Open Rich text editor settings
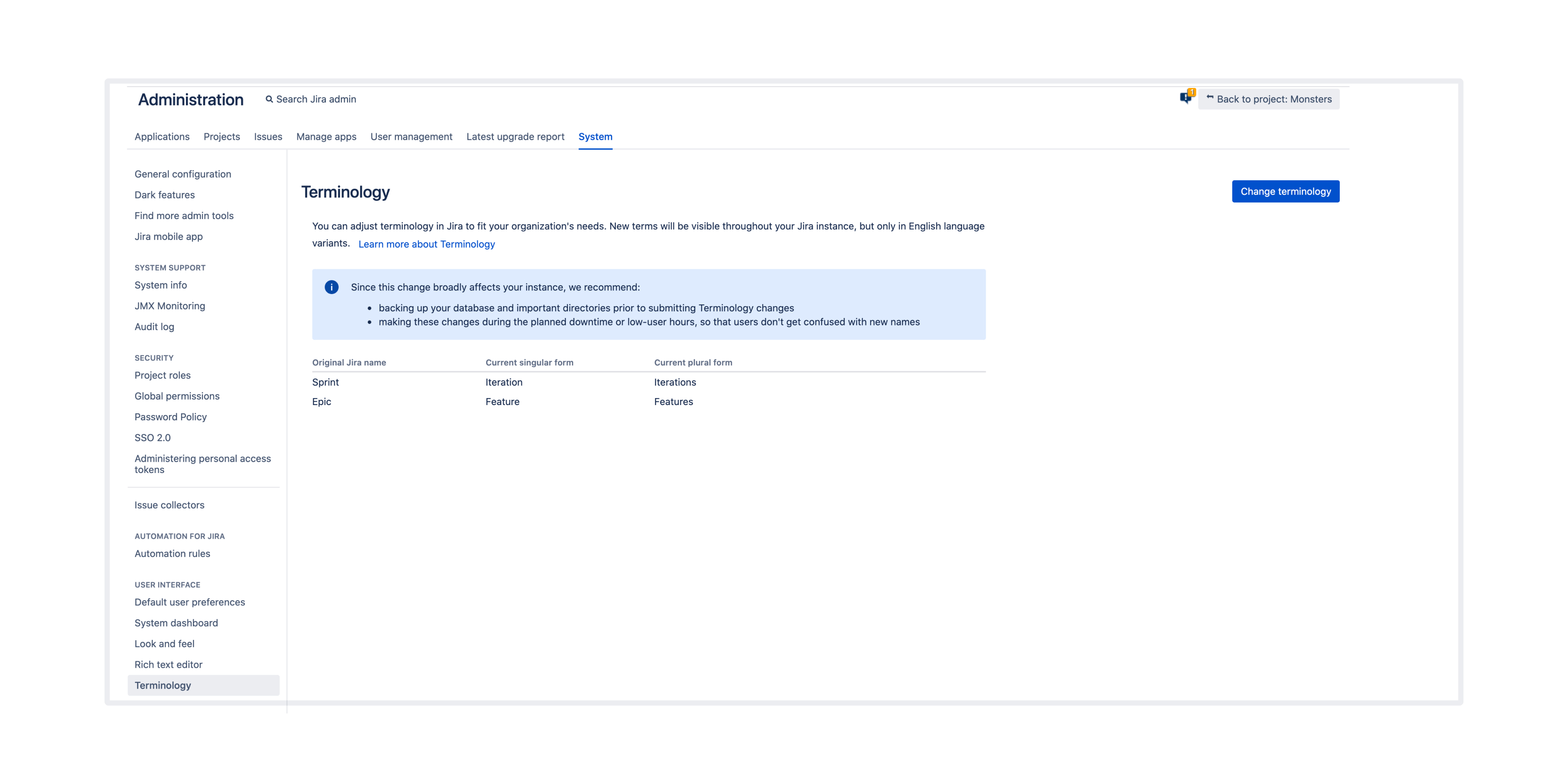1568x784 pixels. 169,665
